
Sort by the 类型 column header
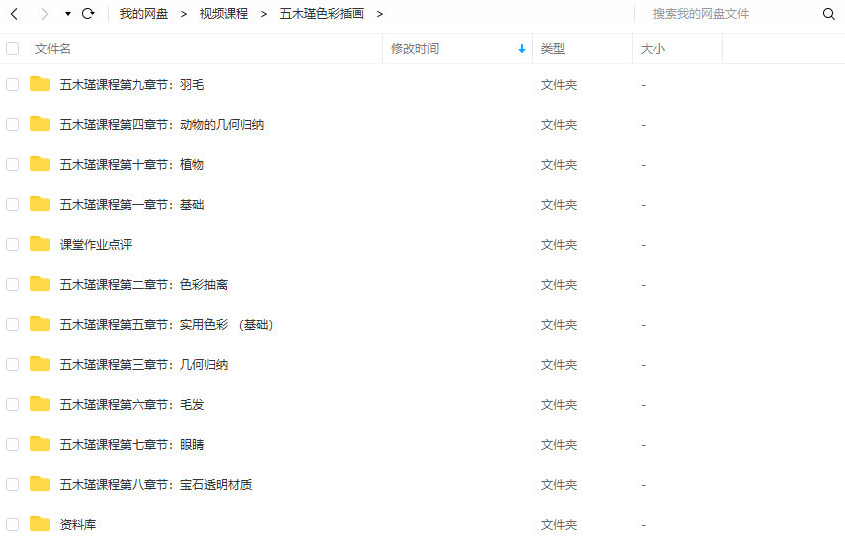(553, 48)
